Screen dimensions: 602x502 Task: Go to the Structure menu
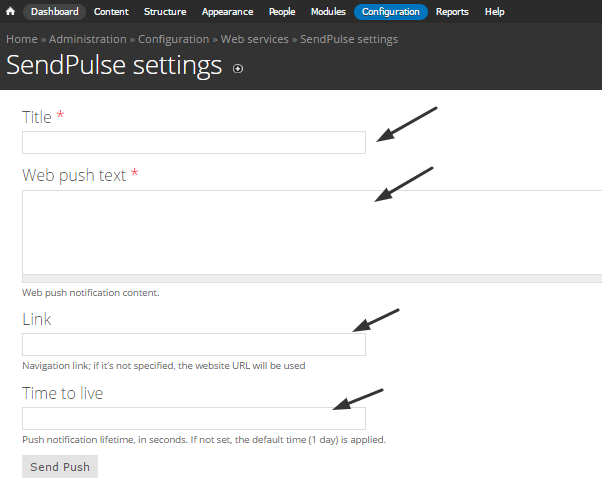(165, 12)
